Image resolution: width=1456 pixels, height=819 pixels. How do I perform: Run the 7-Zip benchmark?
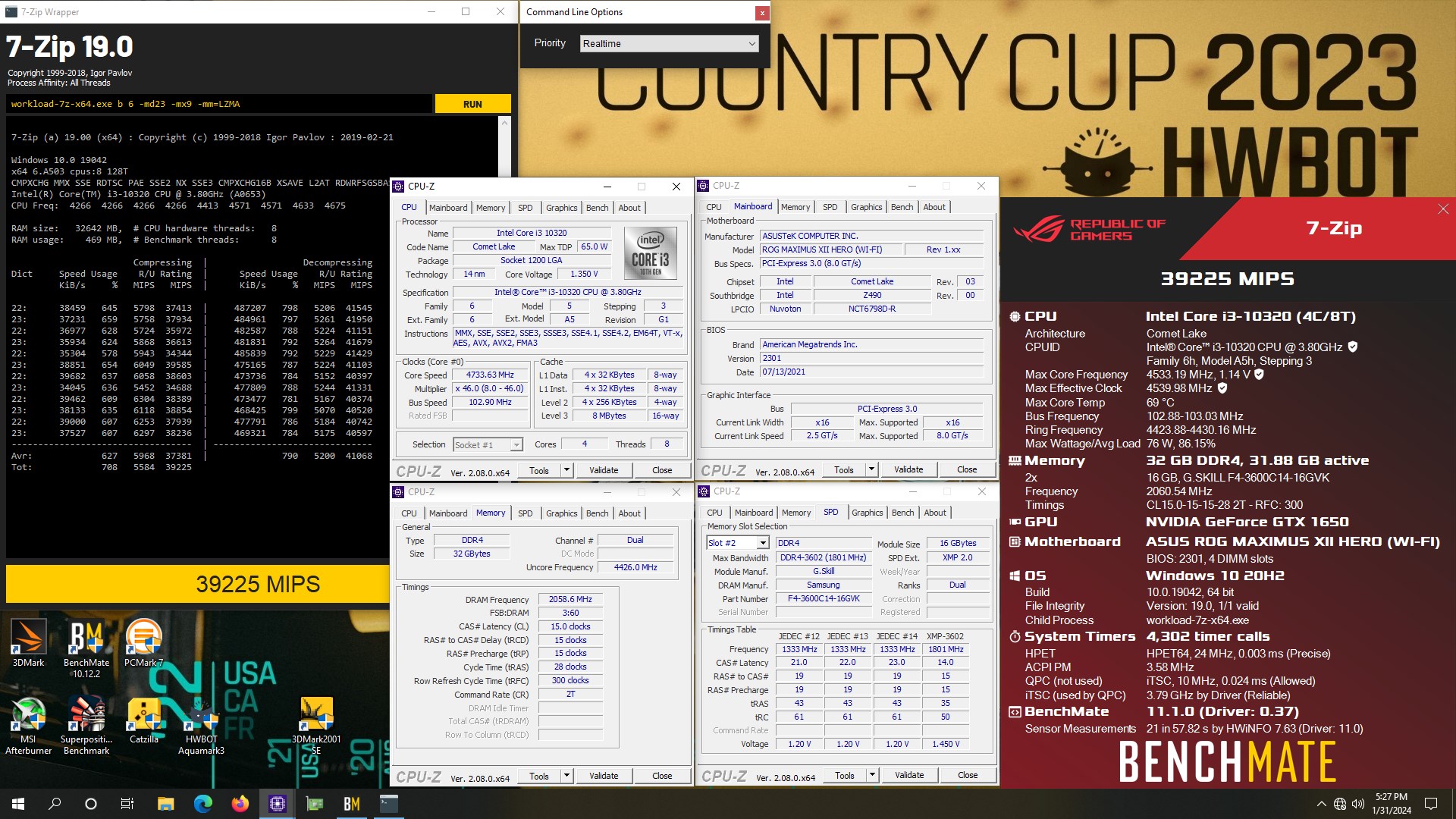[x=472, y=104]
